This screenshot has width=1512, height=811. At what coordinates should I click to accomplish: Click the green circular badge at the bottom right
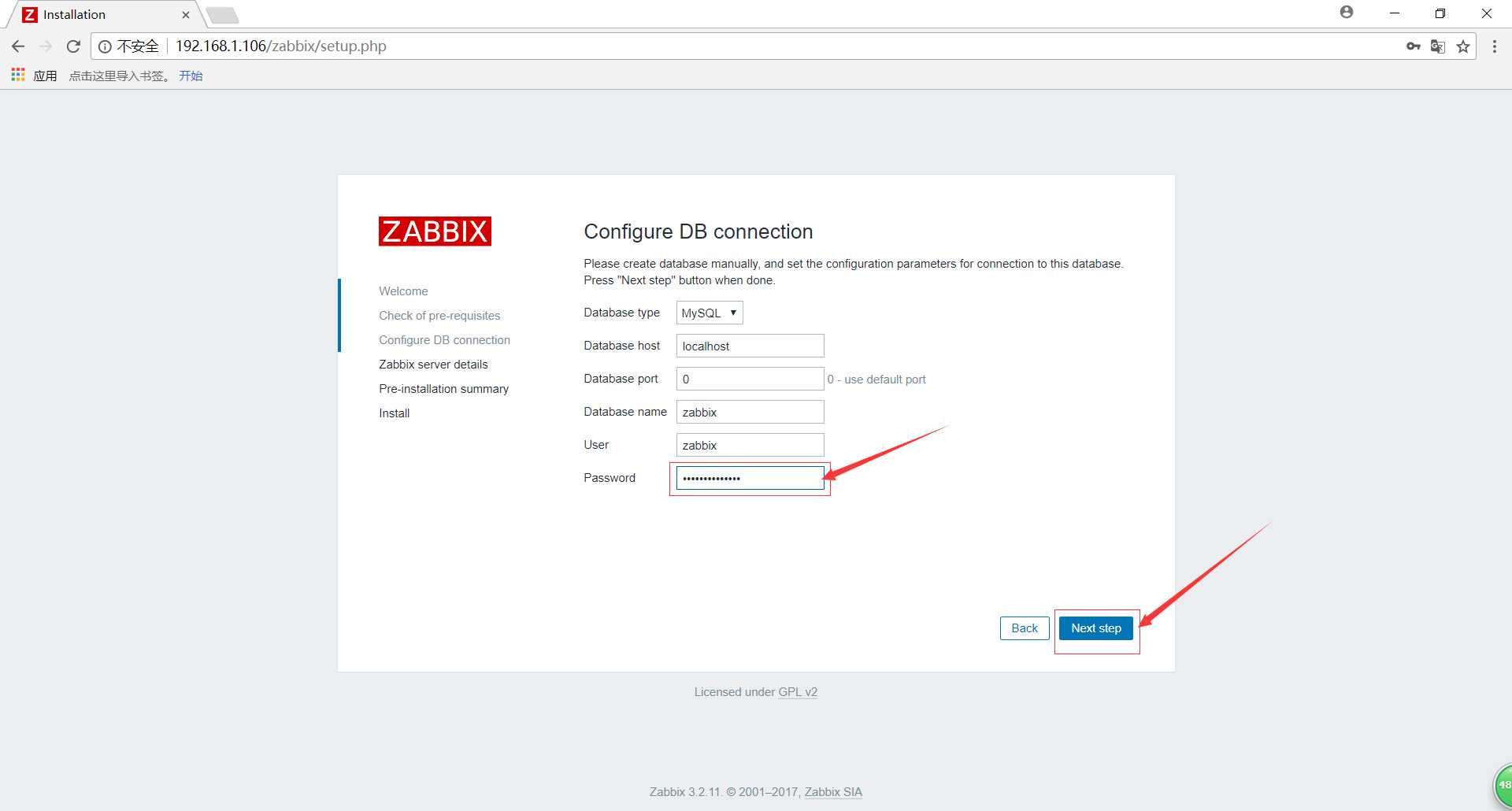point(1503,786)
